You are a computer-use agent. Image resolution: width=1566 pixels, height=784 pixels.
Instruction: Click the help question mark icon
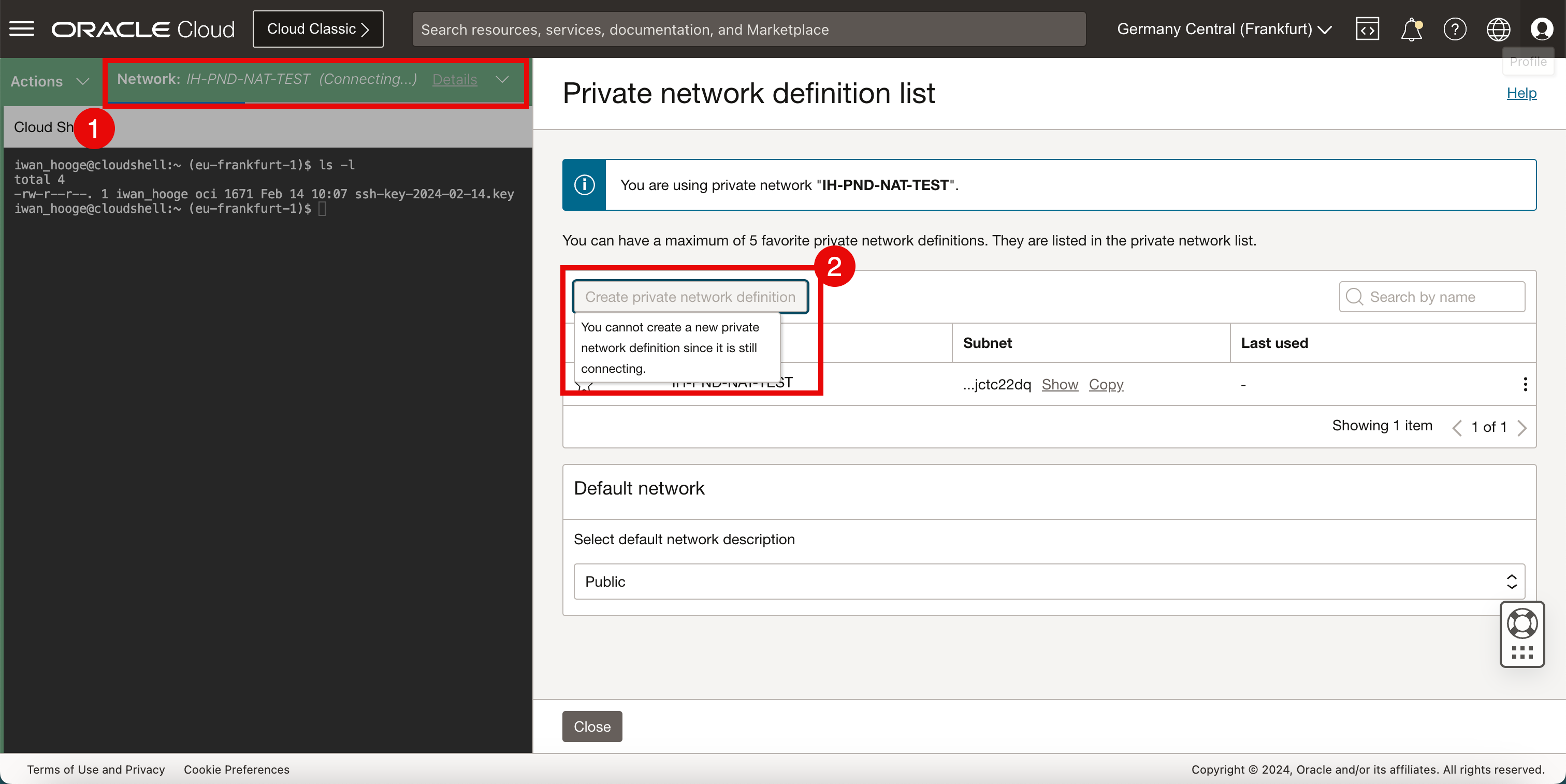(1455, 28)
